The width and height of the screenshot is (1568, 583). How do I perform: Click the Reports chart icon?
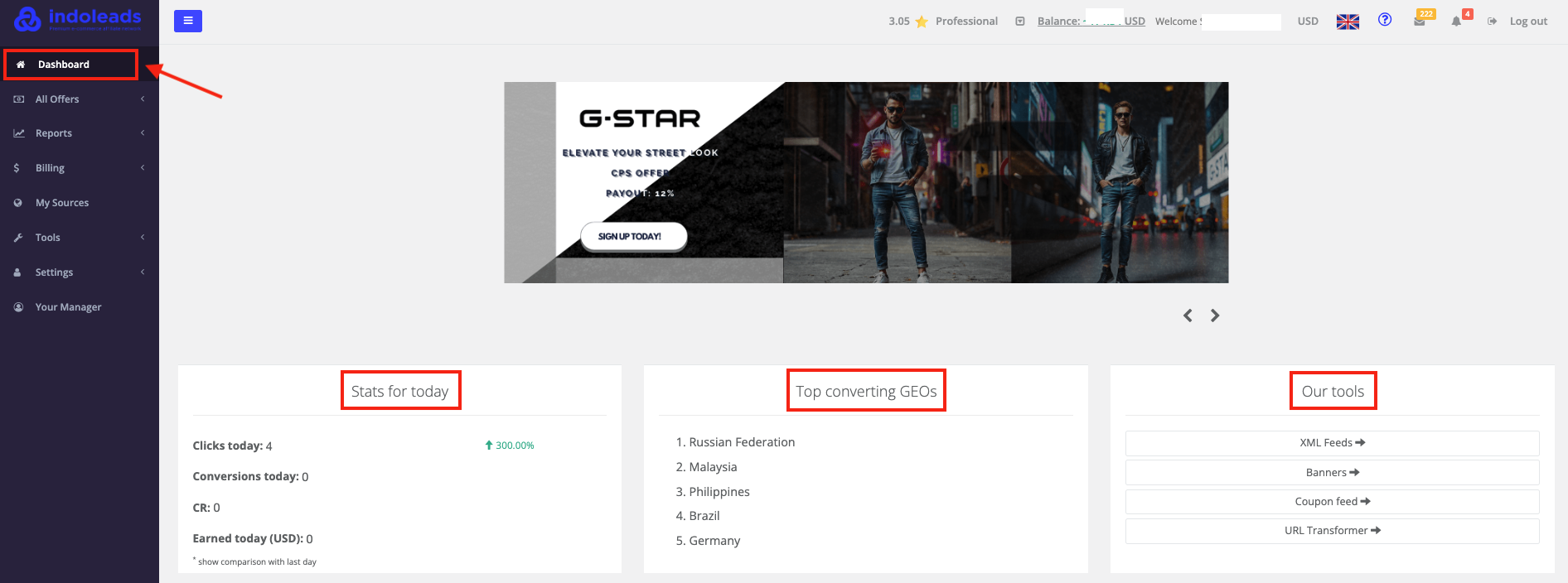[19, 133]
